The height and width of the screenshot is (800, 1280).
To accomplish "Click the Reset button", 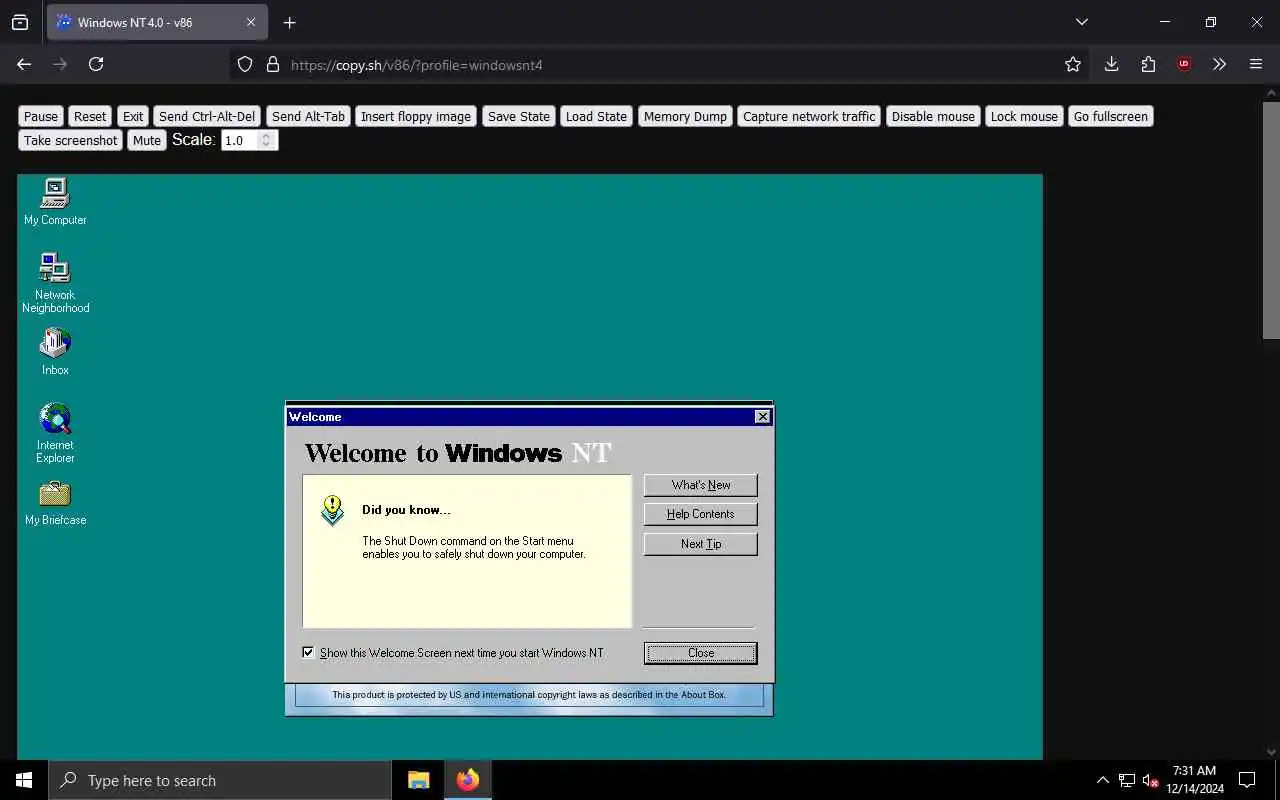I will click(x=89, y=116).
